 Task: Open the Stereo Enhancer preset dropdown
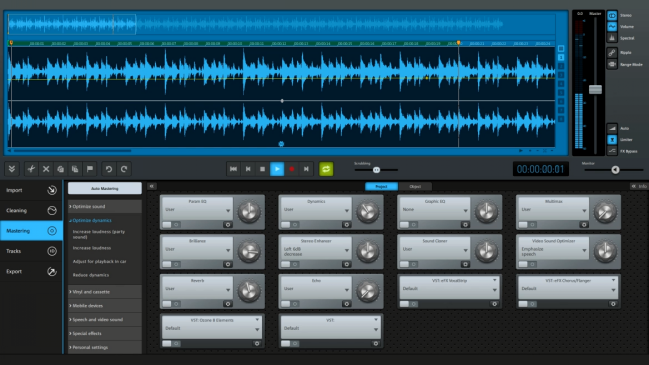pyautogui.click(x=316, y=251)
